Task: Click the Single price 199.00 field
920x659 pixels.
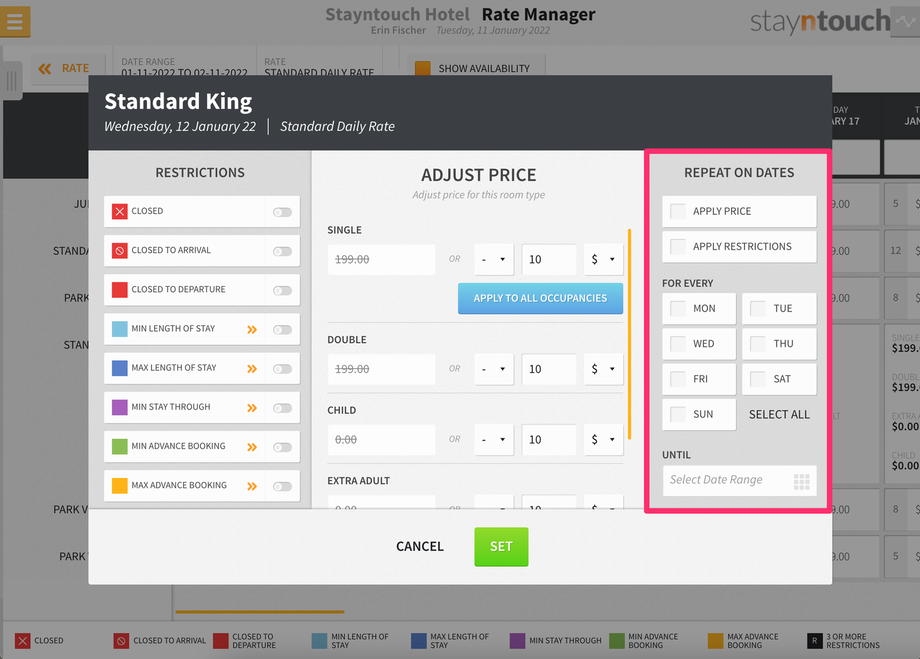Action: (x=381, y=260)
